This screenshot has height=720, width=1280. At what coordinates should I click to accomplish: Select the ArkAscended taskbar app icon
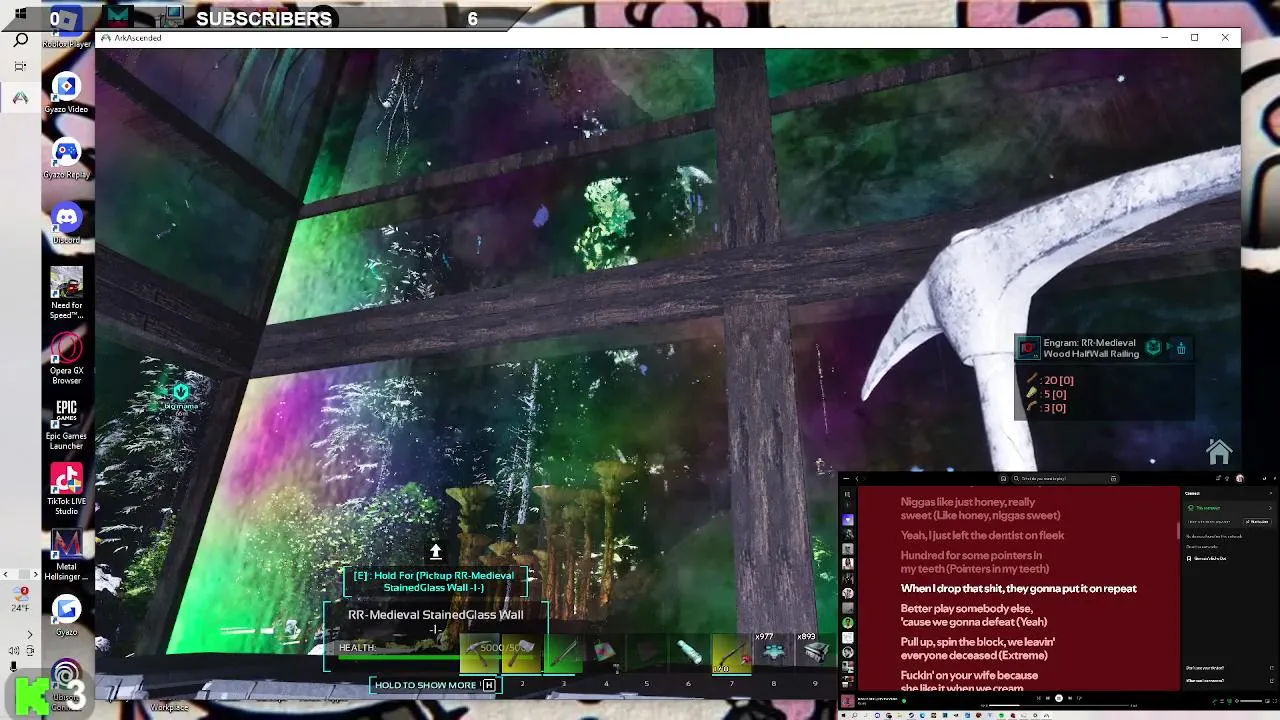20,98
